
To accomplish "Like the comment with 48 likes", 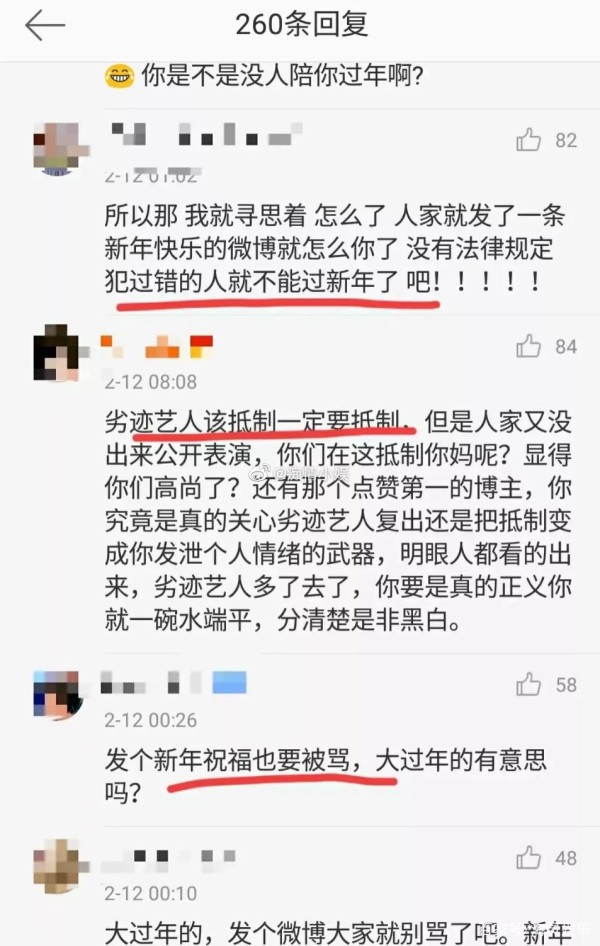I will point(528,857).
